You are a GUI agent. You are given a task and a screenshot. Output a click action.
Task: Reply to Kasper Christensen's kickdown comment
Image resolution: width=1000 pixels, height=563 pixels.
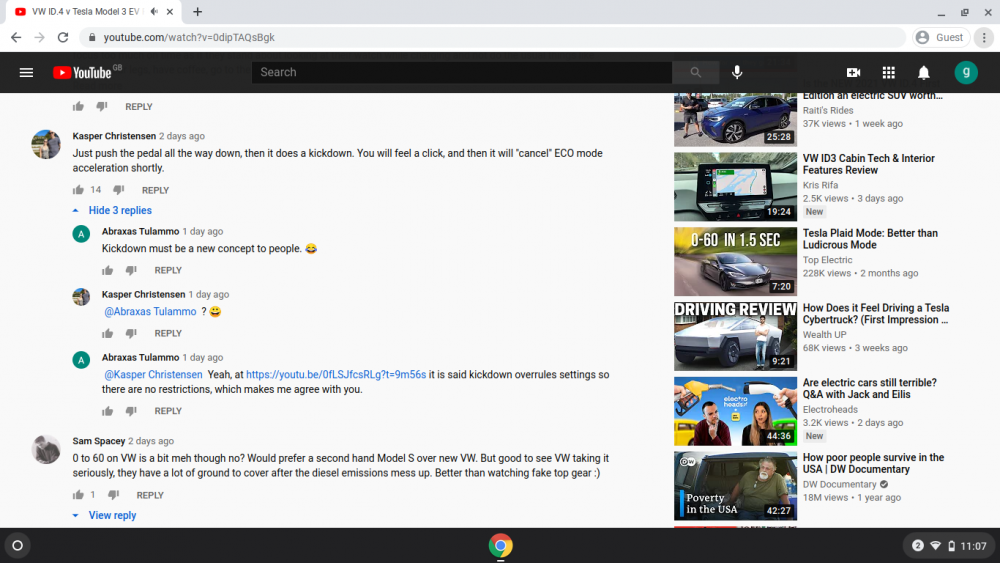155,190
